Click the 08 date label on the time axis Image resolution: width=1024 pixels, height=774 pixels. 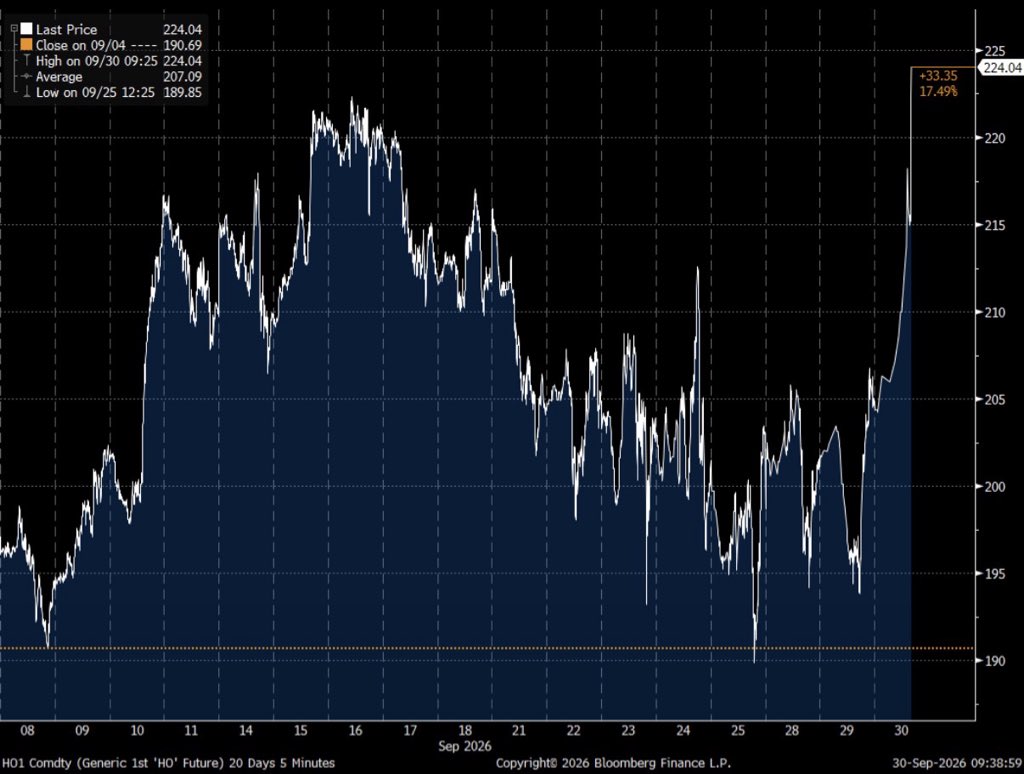point(27,730)
